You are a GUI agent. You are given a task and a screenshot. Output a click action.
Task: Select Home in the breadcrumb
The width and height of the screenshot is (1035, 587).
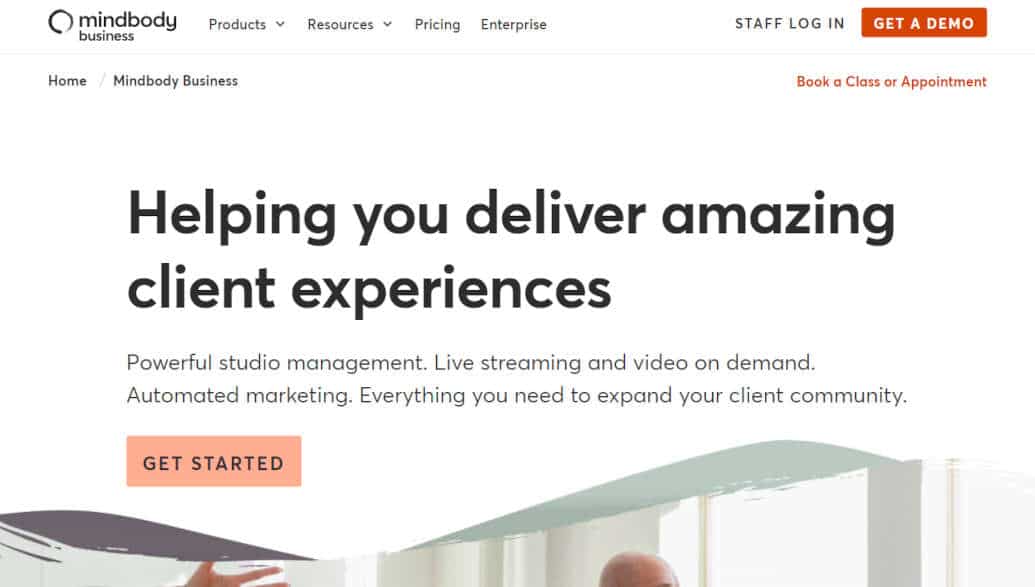click(x=67, y=81)
